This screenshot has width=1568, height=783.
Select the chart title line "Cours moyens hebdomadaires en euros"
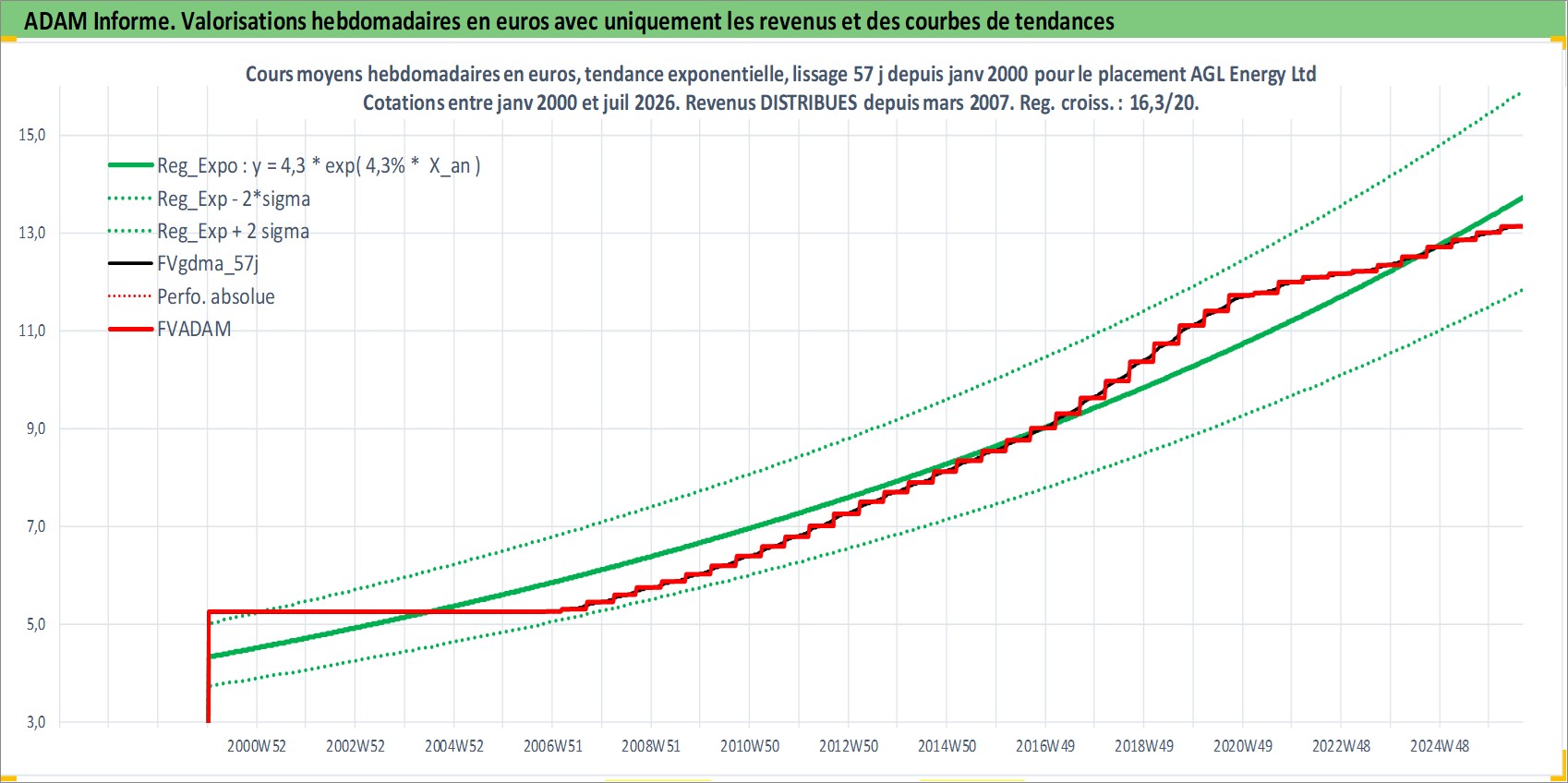tap(780, 74)
